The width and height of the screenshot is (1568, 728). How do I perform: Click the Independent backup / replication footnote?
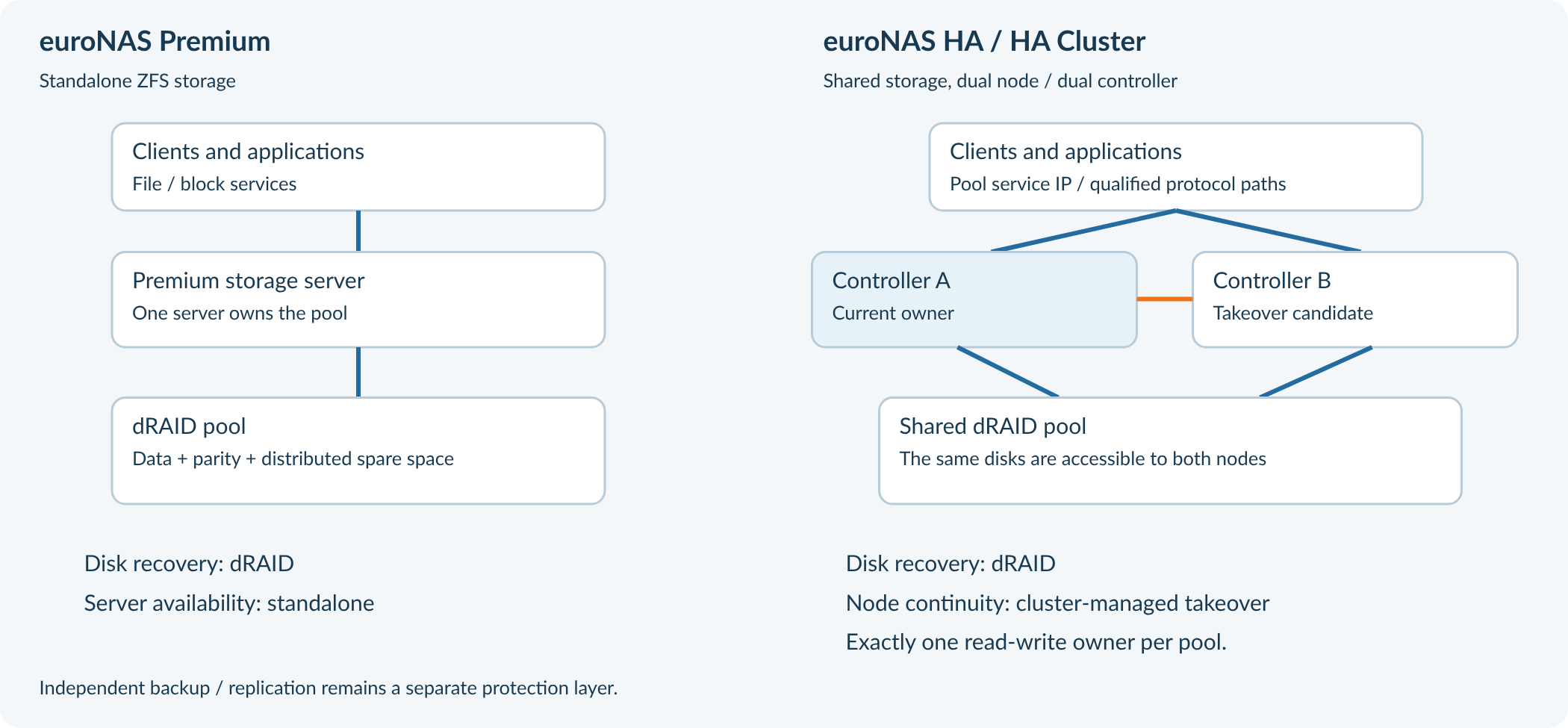click(329, 688)
